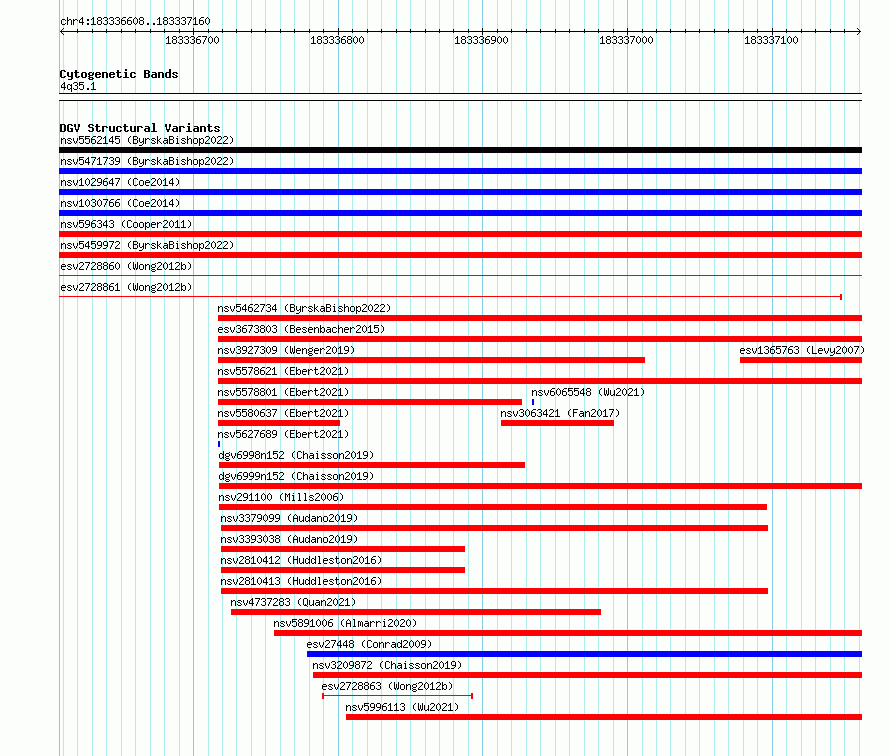
Task: Open nsv3927309 (Wenger2019) variant
Action: 286,350
